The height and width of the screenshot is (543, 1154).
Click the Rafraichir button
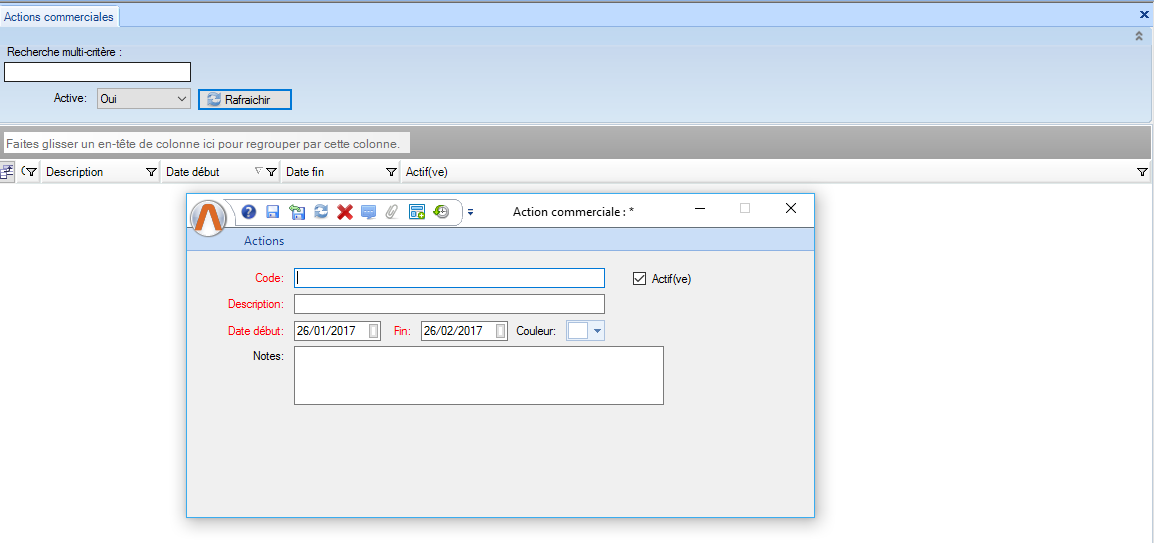(245, 99)
